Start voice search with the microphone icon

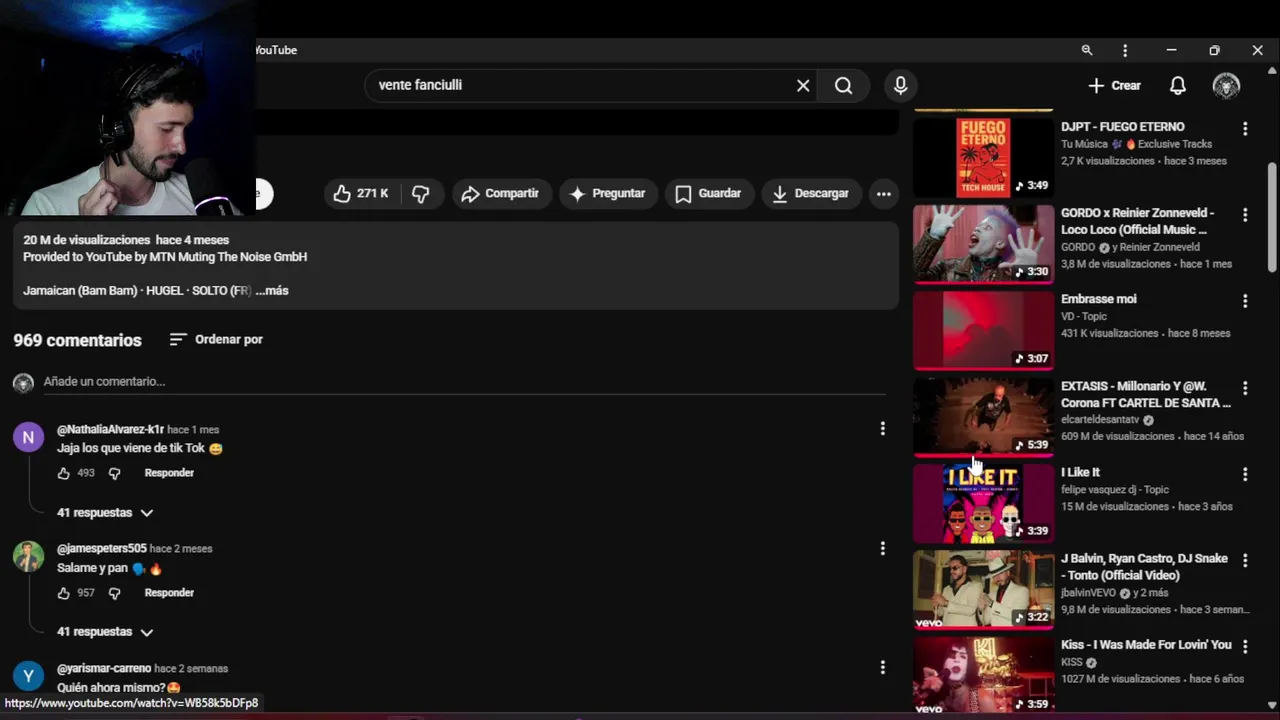(x=901, y=86)
